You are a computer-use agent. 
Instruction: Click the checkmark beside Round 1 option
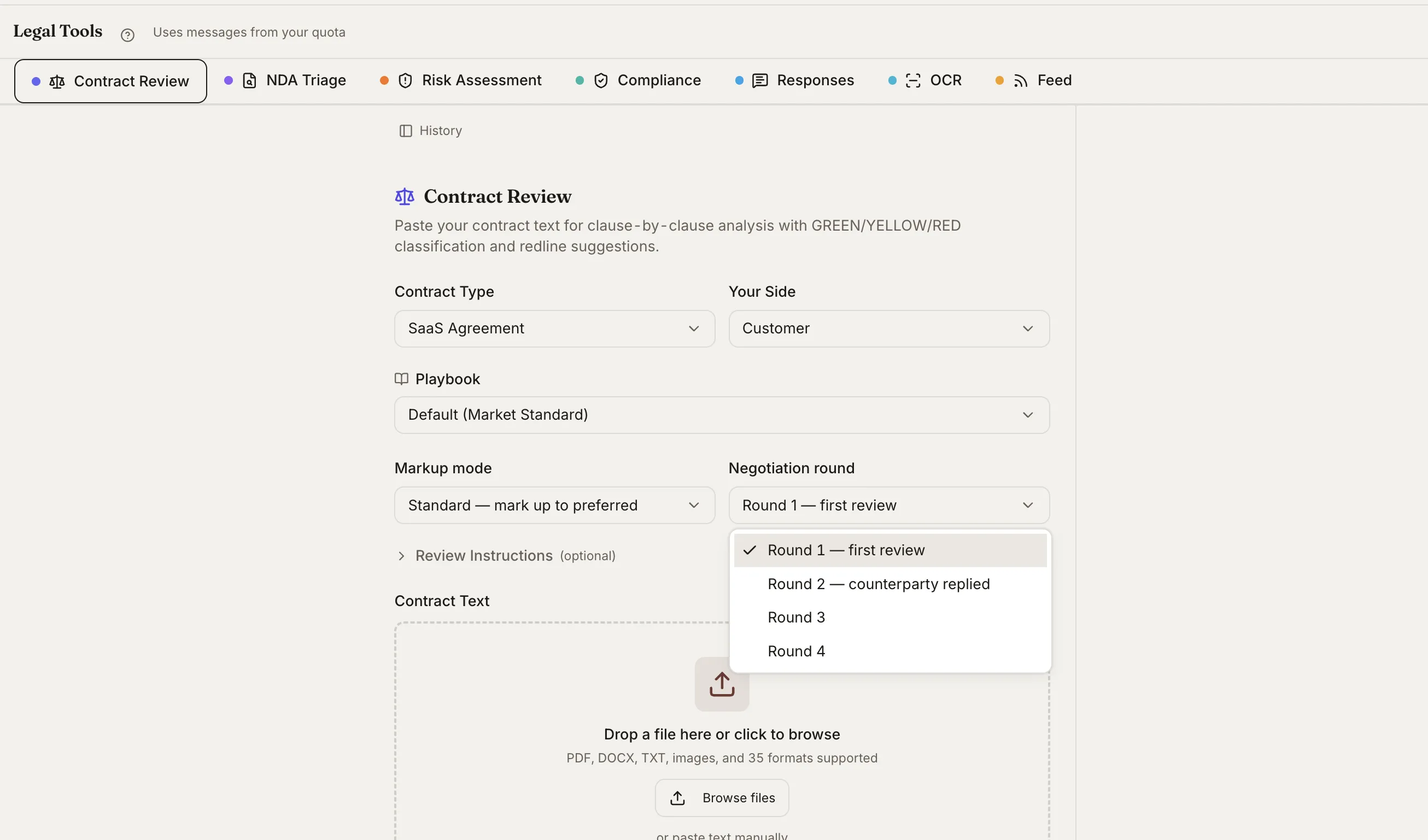tap(750, 550)
